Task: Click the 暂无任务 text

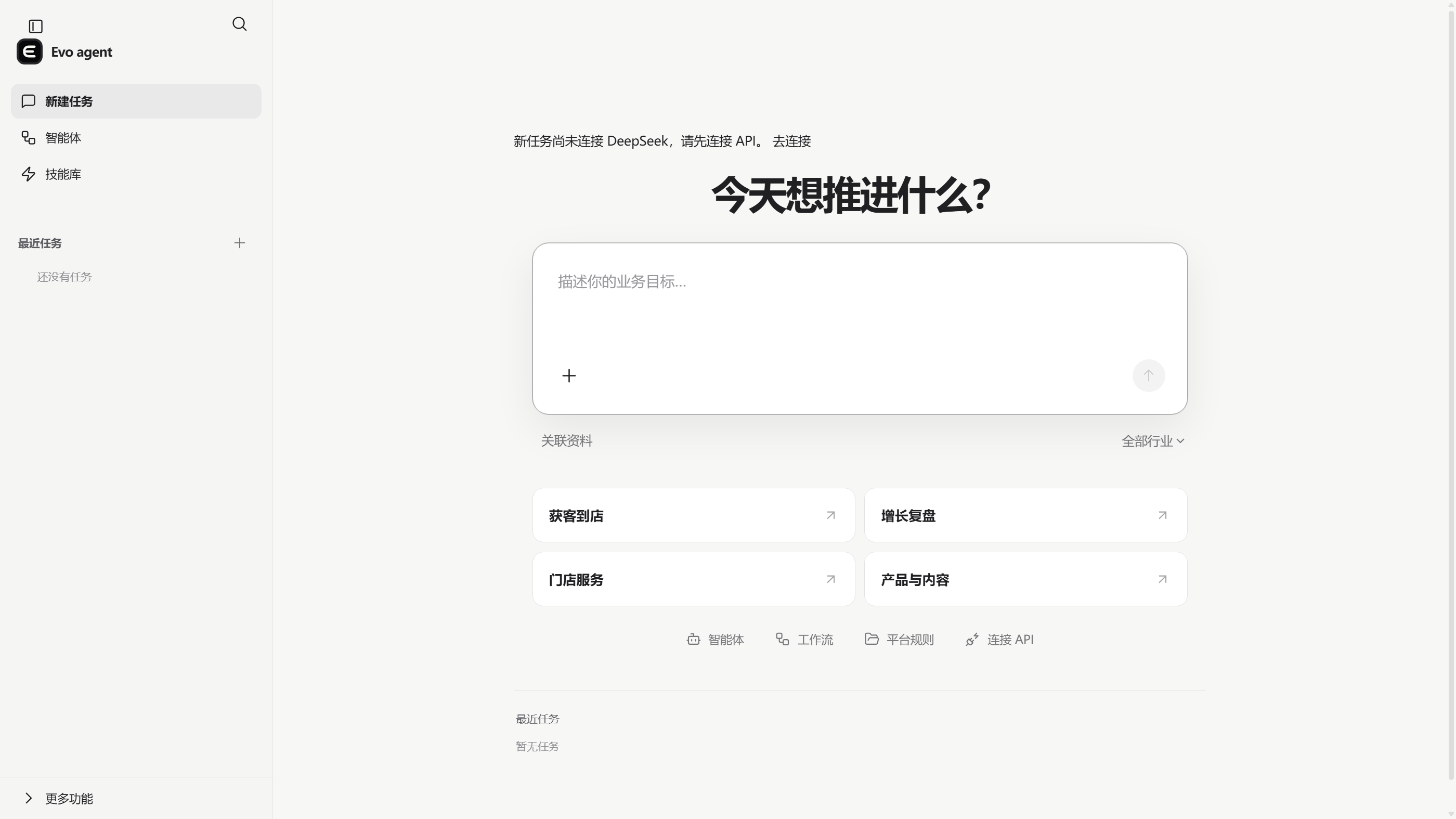Action: 537,747
